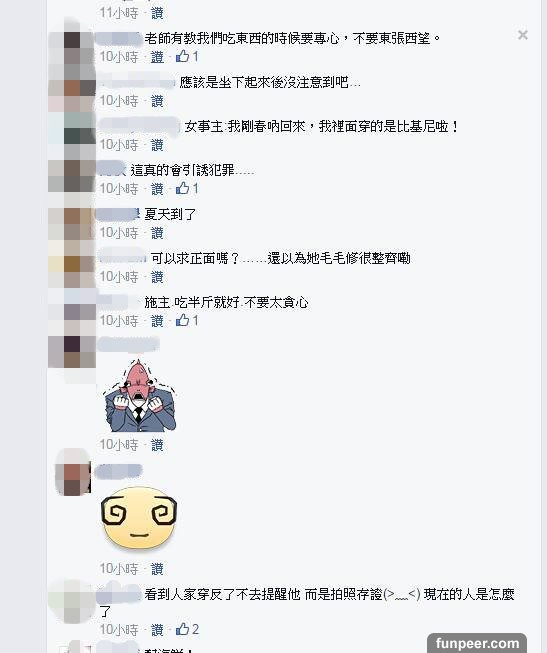Click the funpeer.com watermark

coord(477,643)
